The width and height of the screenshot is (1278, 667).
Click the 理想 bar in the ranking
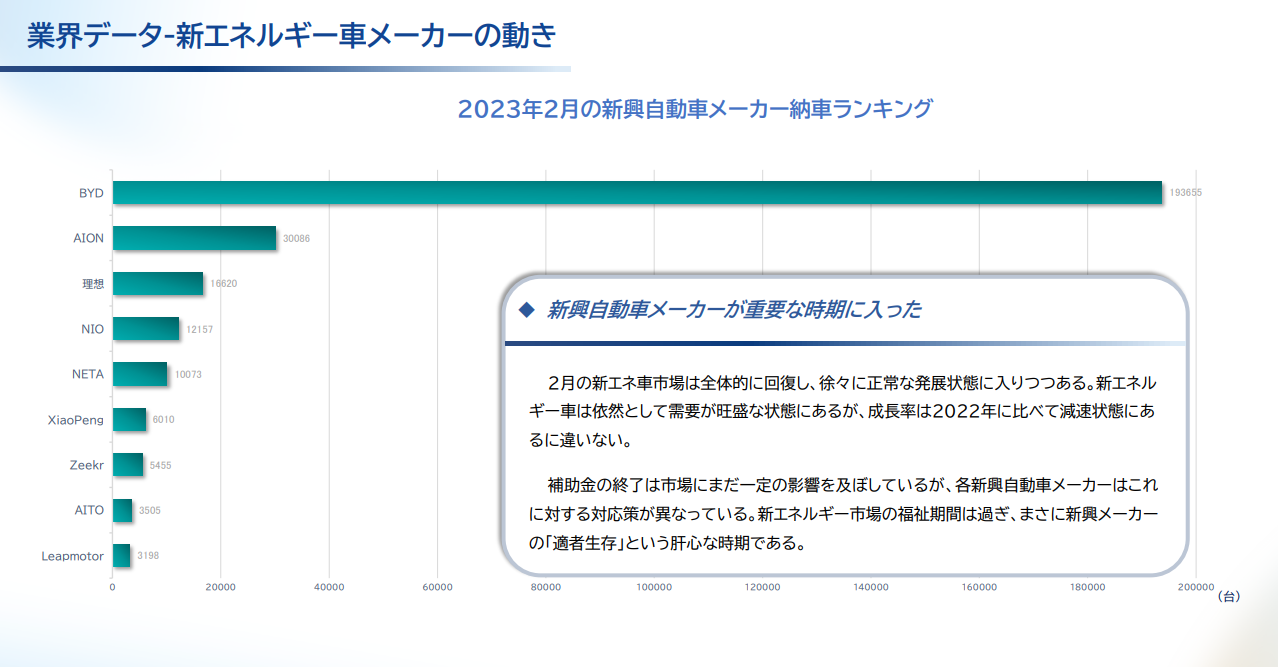(158, 284)
